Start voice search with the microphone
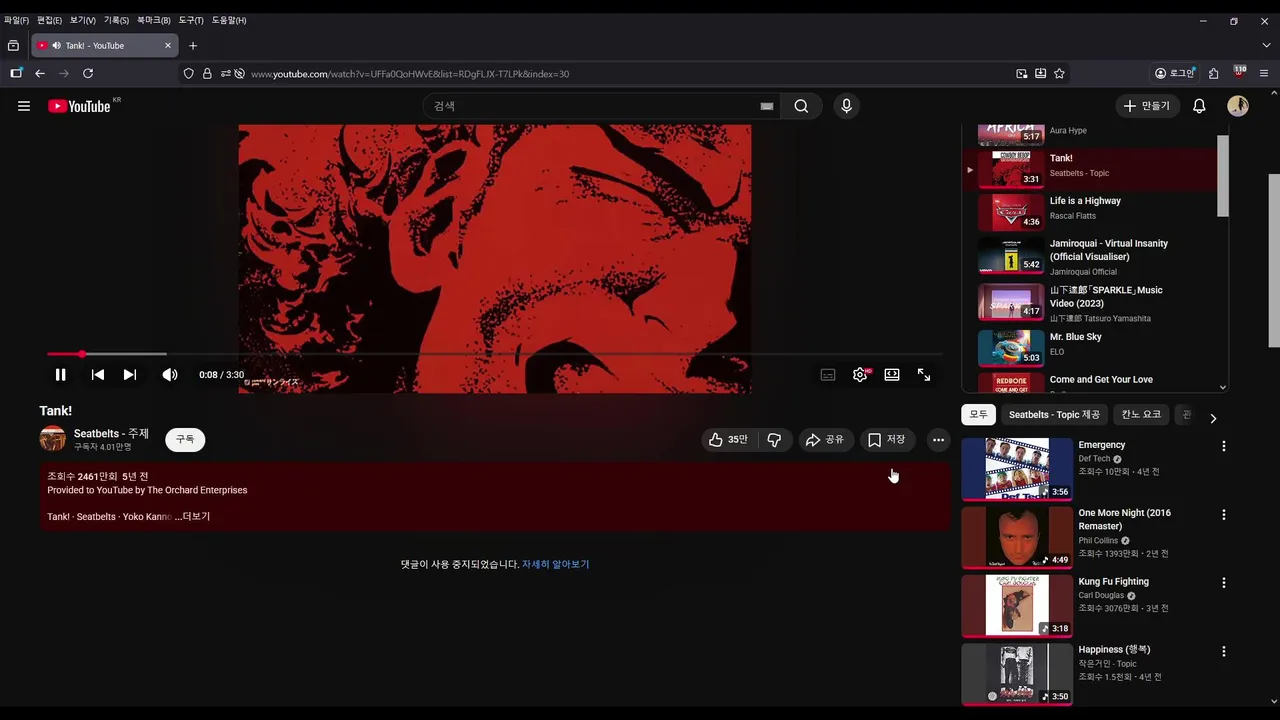This screenshot has width=1280, height=720. [847, 106]
